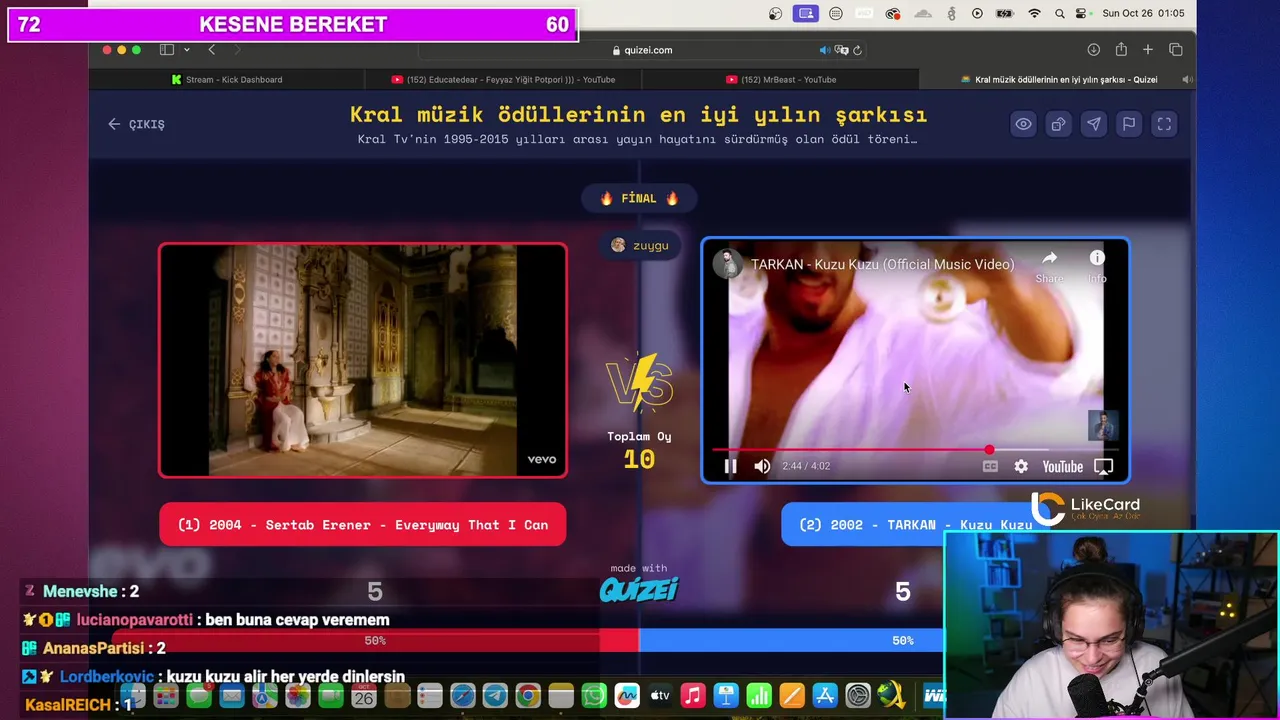The image size is (1280, 720).
Task: Vote for Sertab Erener - Everyway That I Can
Action: pyautogui.click(x=363, y=525)
